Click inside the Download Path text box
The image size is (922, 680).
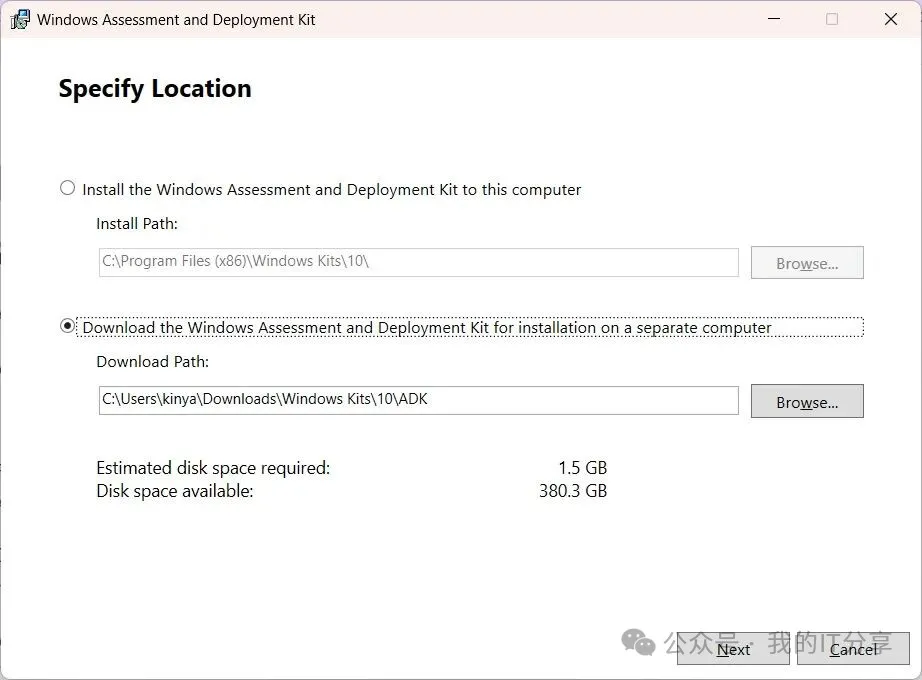coord(418,400)
